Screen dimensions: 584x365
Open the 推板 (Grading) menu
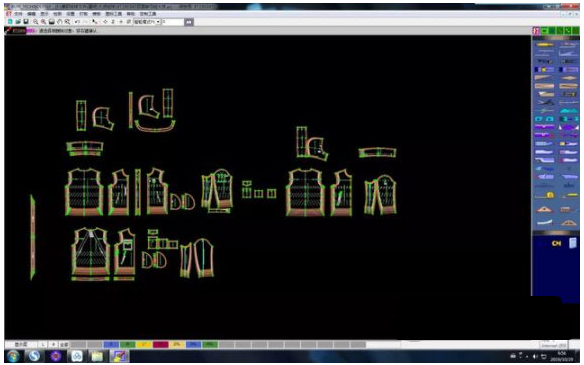(96, 14)
